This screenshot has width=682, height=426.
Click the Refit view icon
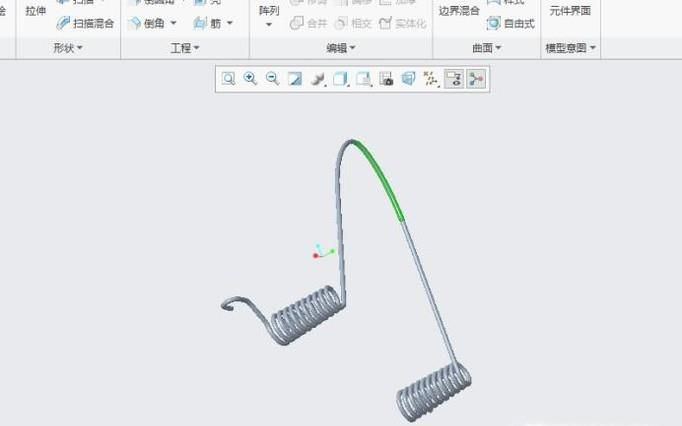coord(228,79)
